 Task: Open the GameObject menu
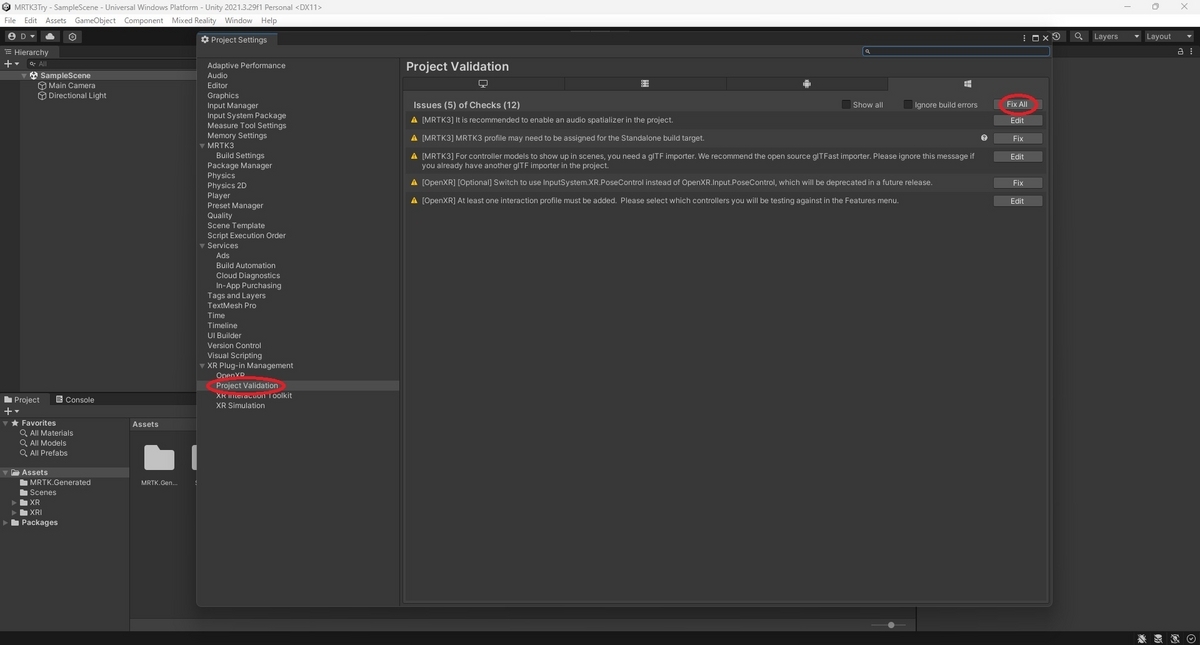(96, 20)
